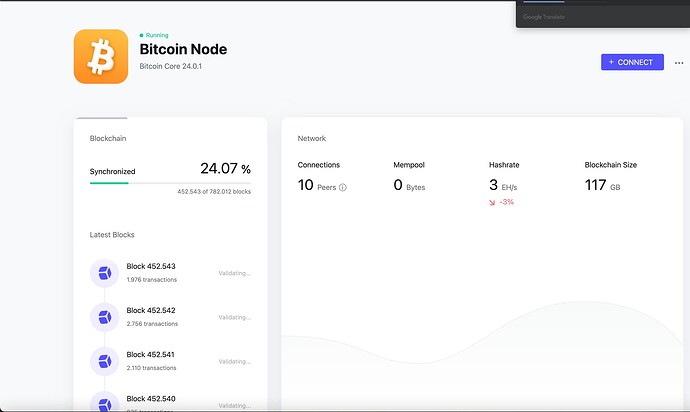690x412 pixels.
Task: Click the Connect button
Action: (x=632, y=62)
